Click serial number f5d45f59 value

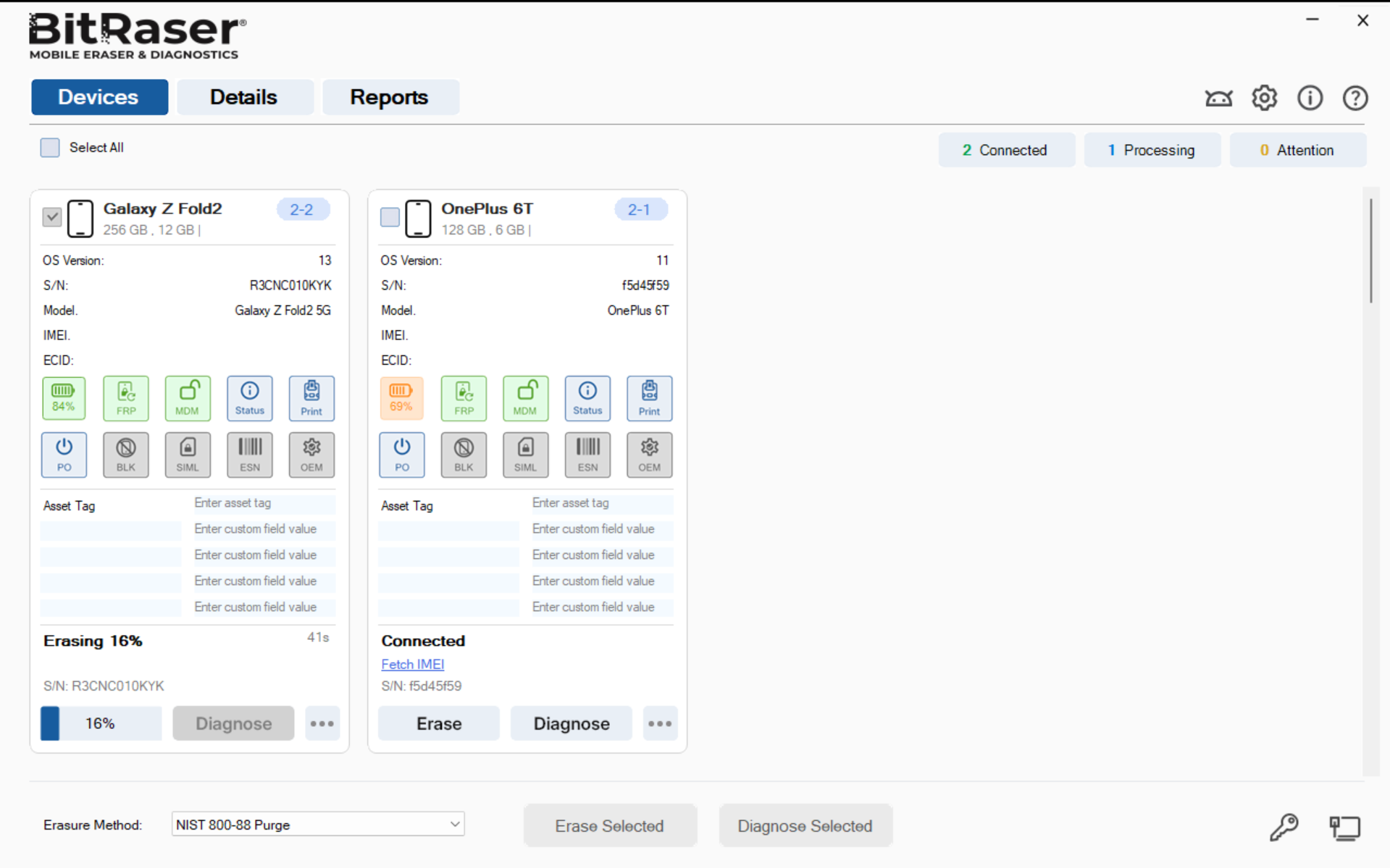[x=645, y=285]
